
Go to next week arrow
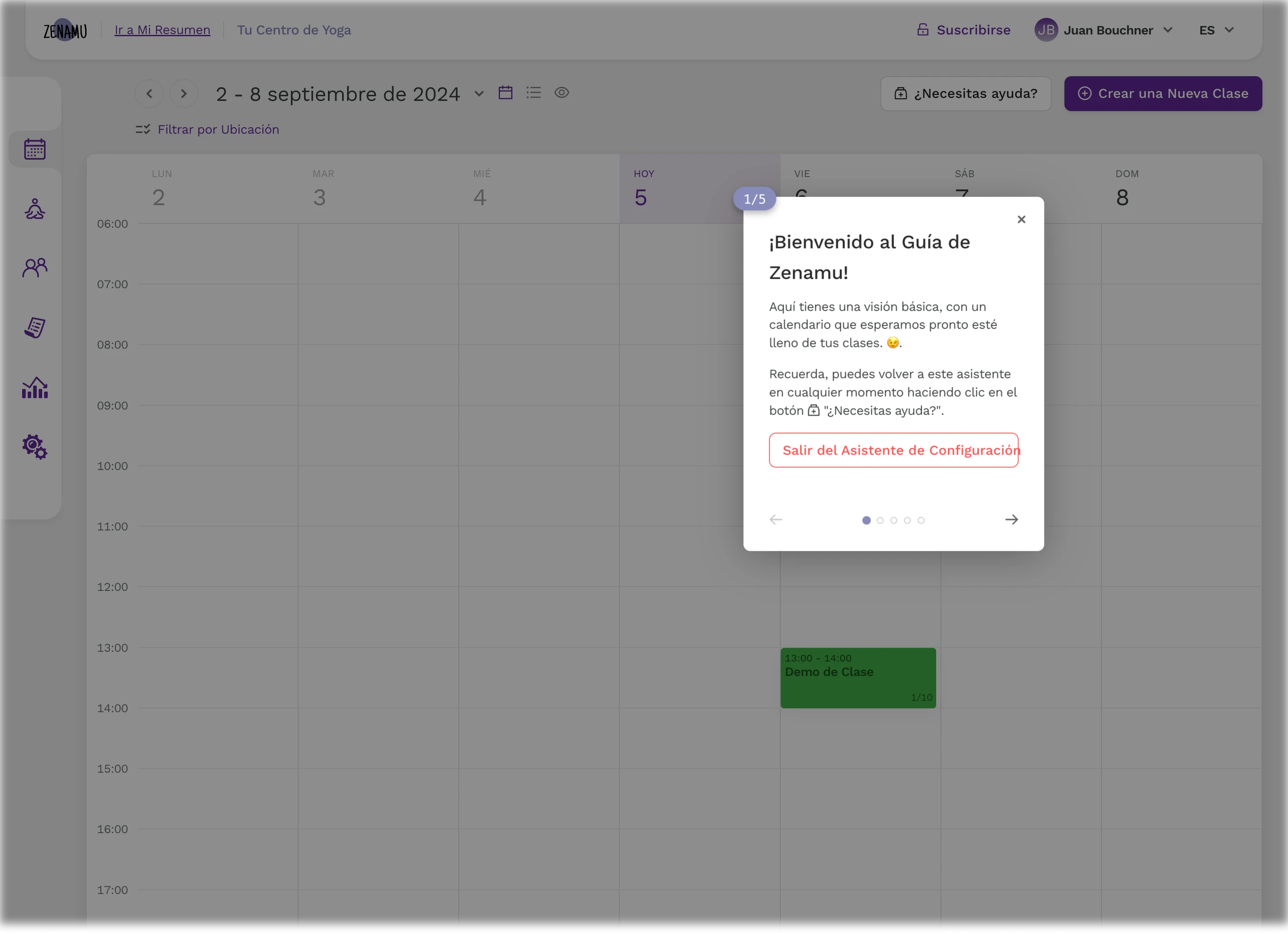point(184,94)
